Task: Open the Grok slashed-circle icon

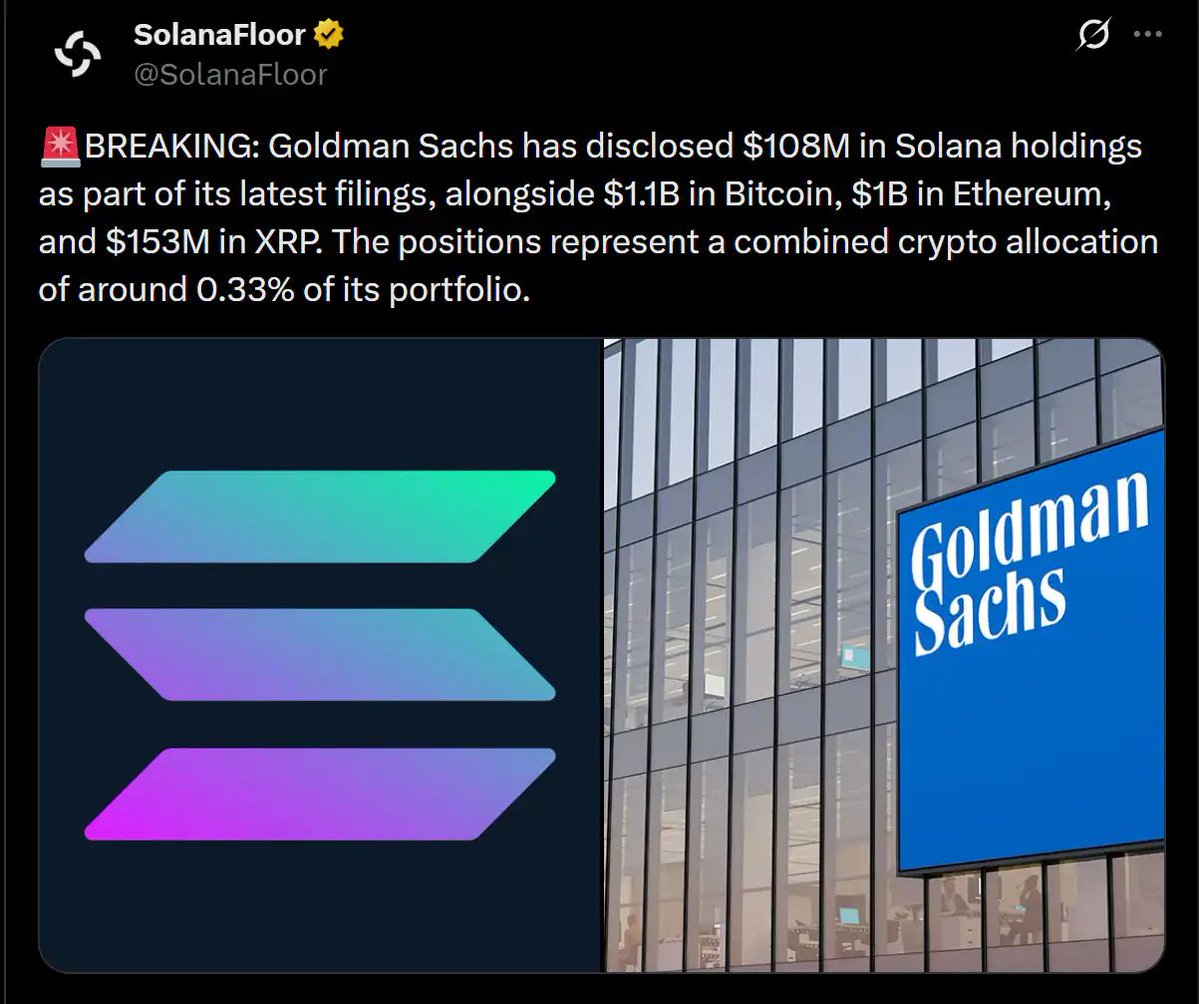Action: tap(1094, 36)
